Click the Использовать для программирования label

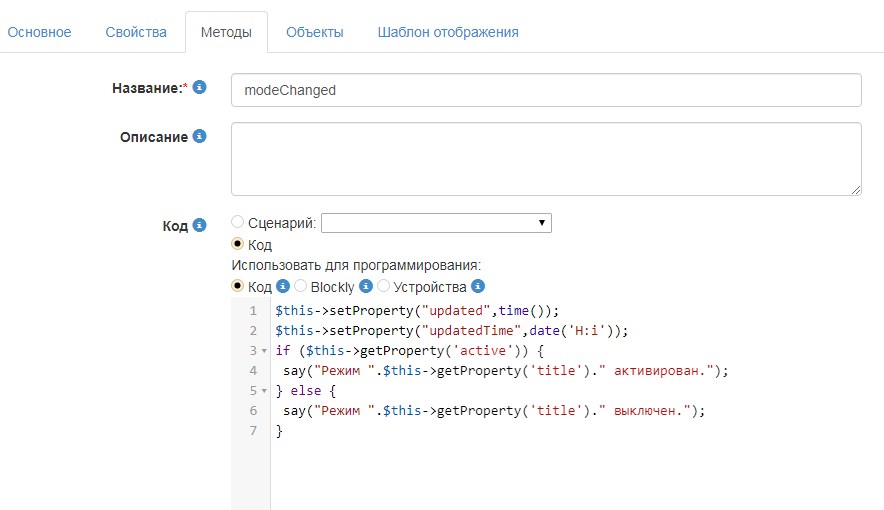point(356,265)
